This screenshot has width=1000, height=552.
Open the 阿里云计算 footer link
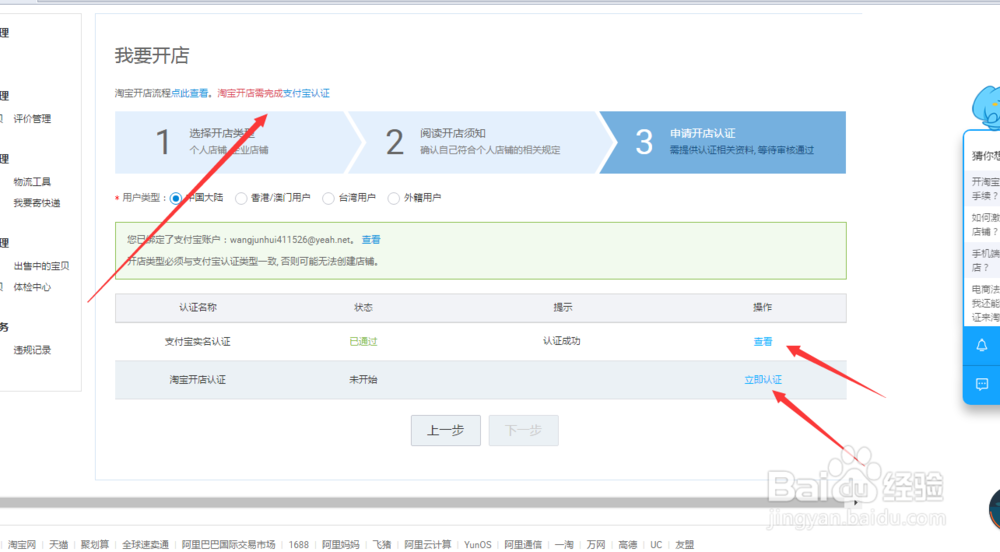click(x=428, y=544)
